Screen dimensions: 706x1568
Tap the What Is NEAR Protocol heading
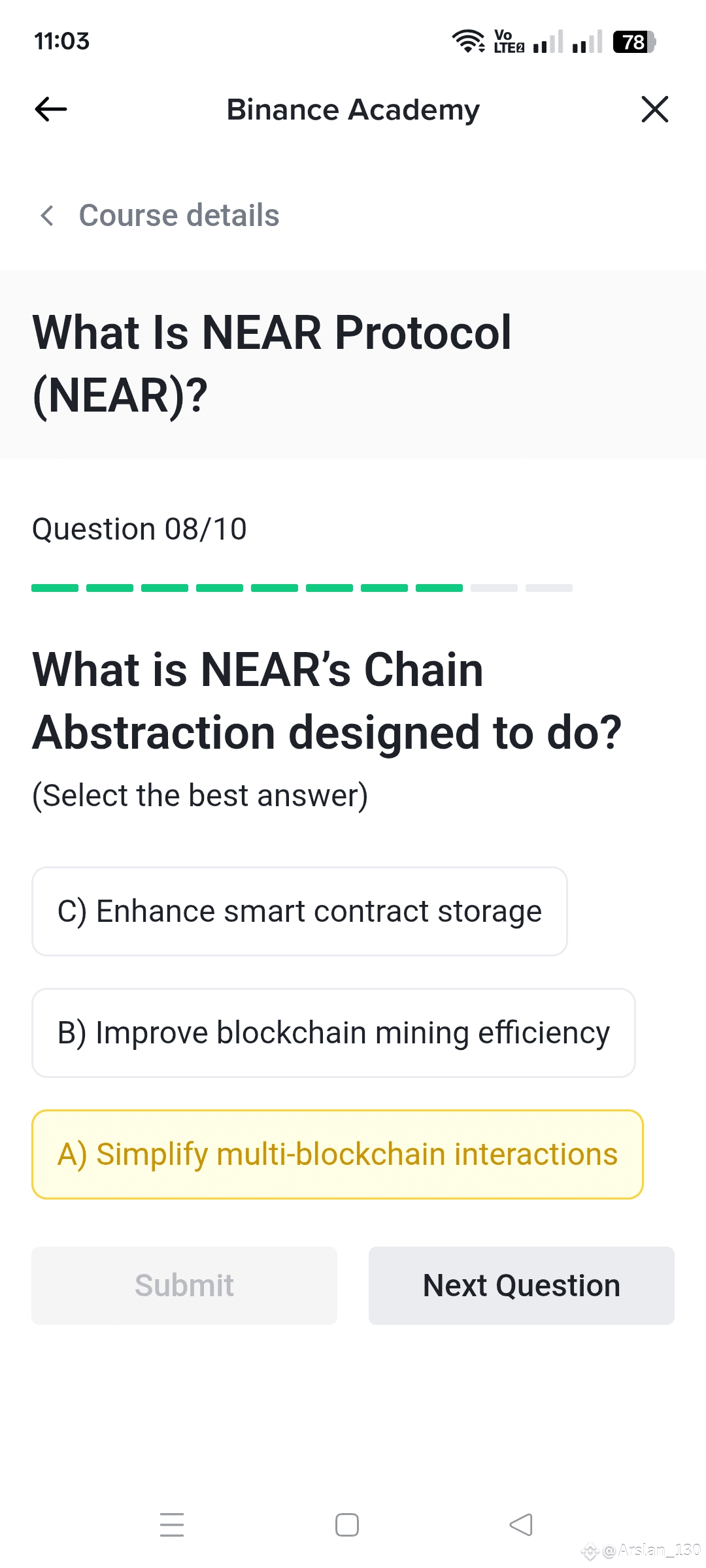[272, 363]
